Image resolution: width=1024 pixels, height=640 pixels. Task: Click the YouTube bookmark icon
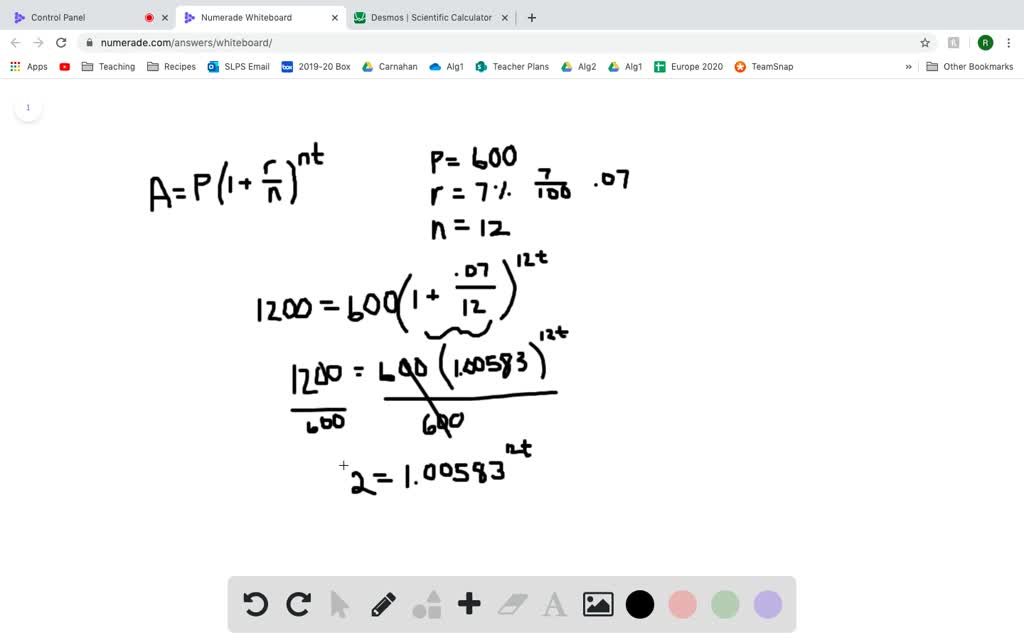(64, 66)
